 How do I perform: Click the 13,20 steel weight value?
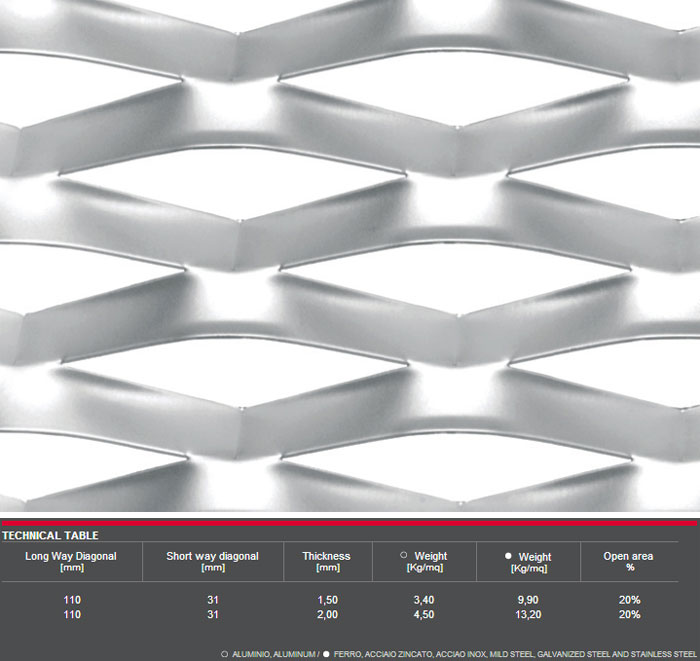[x=528, y=615]
